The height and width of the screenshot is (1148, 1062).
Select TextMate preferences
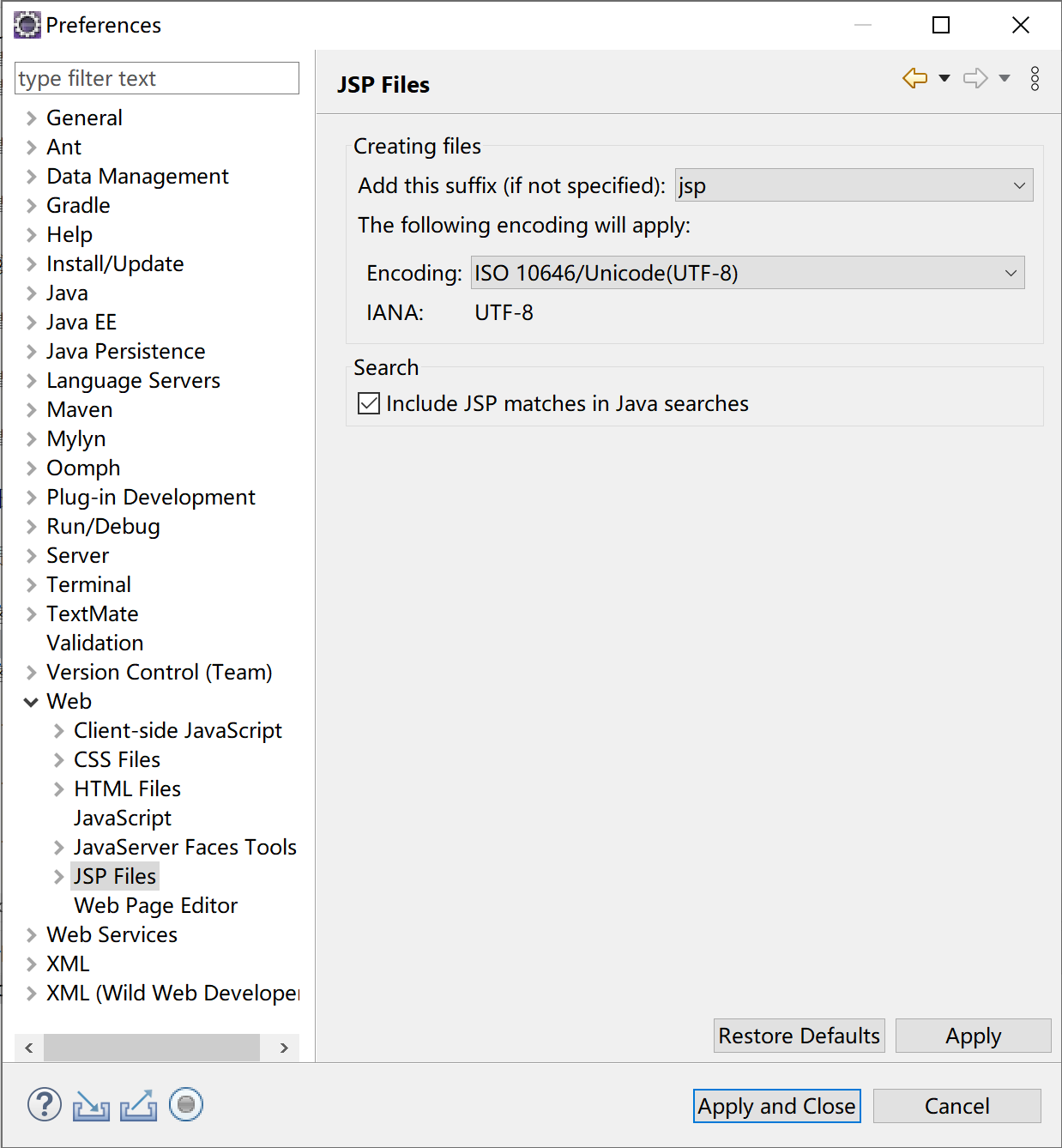point(93,613)
